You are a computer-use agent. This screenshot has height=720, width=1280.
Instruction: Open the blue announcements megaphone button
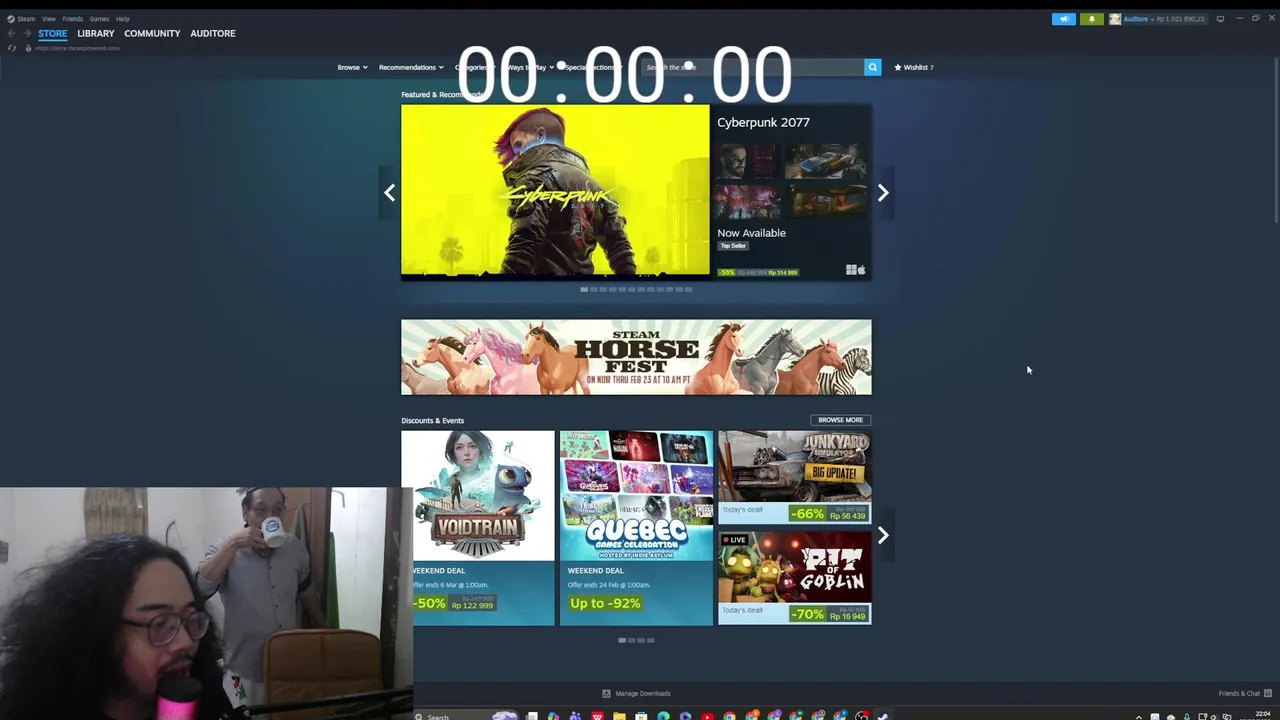coord(1064,19)
